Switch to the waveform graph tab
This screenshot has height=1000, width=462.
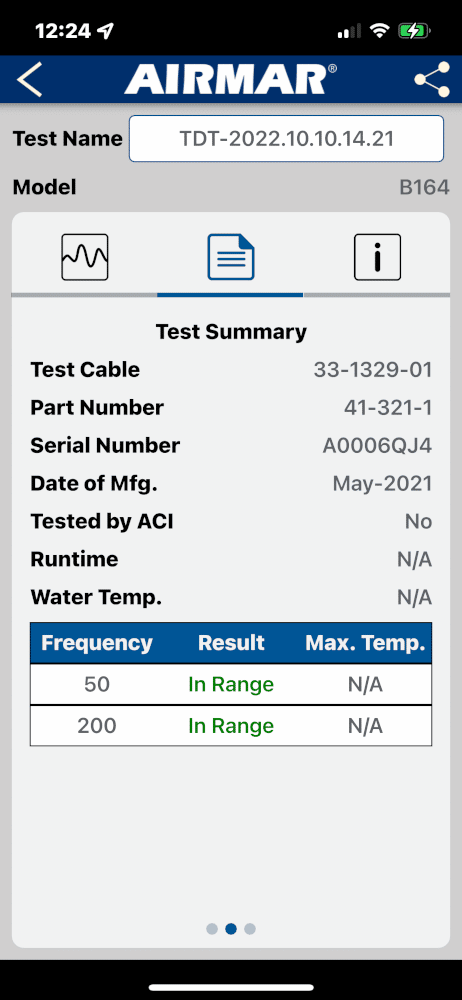point(85,257)
